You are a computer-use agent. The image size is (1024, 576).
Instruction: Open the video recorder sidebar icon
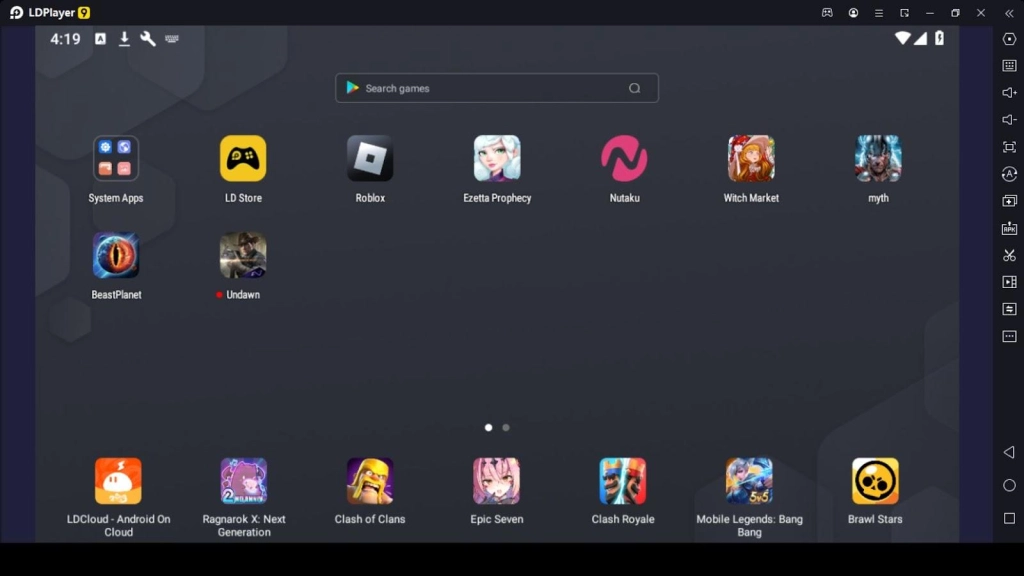pyautogui.click(x=1009, y=282)
